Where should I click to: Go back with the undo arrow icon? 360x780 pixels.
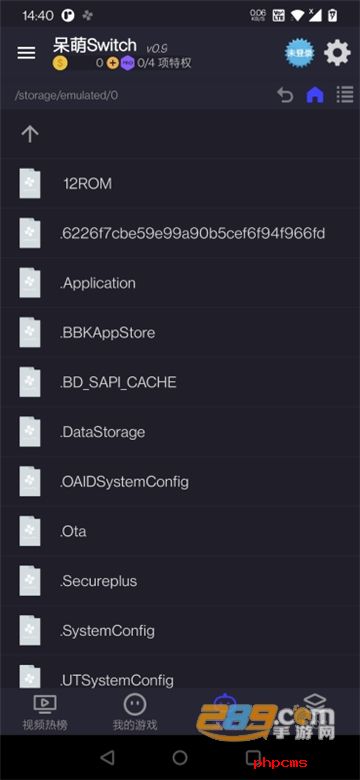pos(285,95)
